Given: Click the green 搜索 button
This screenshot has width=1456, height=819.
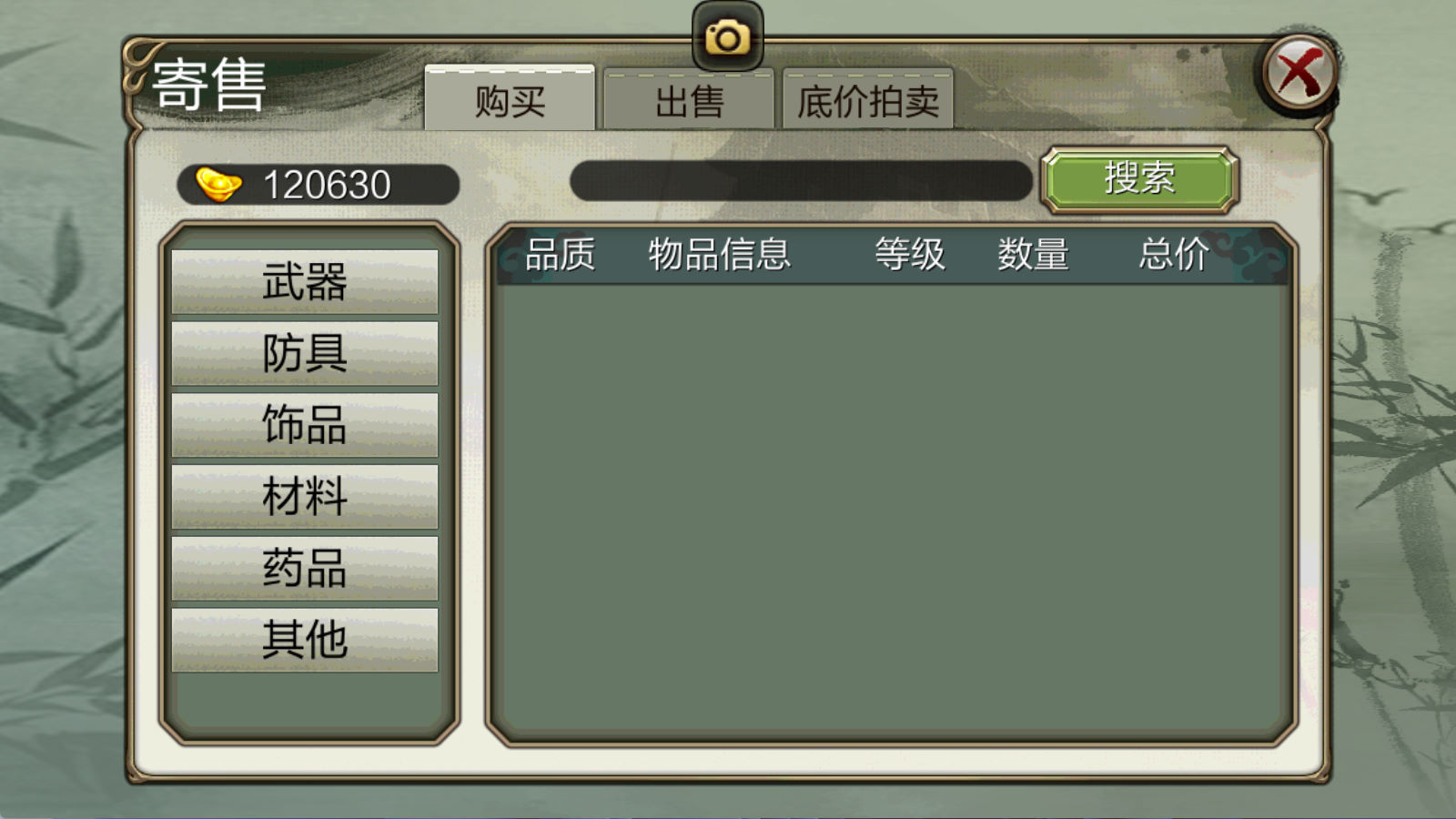Looking at the screenshot, I should (x=1139, y=179).
